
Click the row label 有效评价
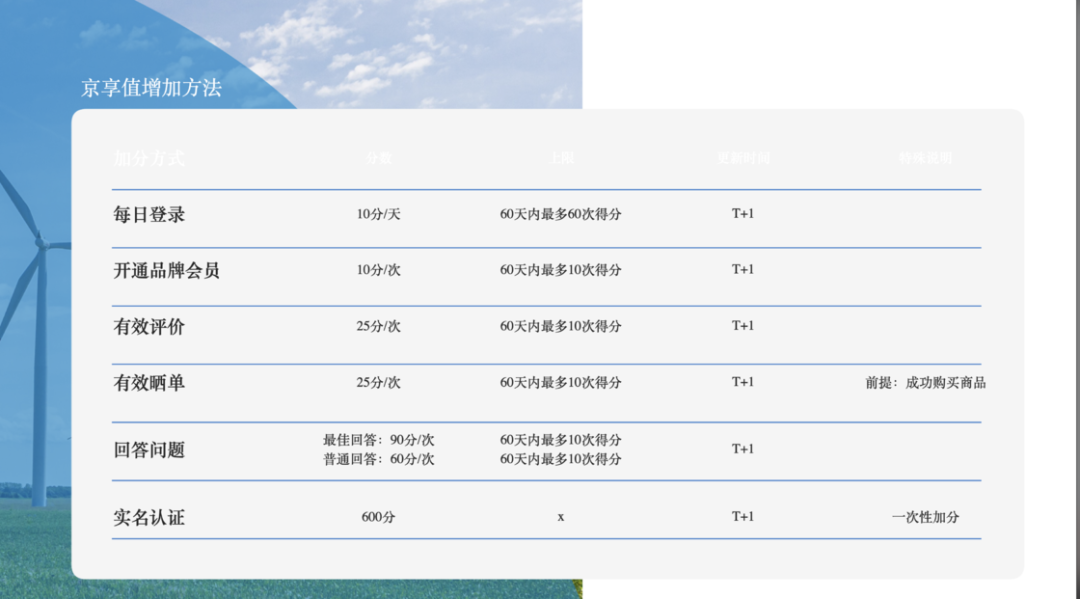point(149,326)
